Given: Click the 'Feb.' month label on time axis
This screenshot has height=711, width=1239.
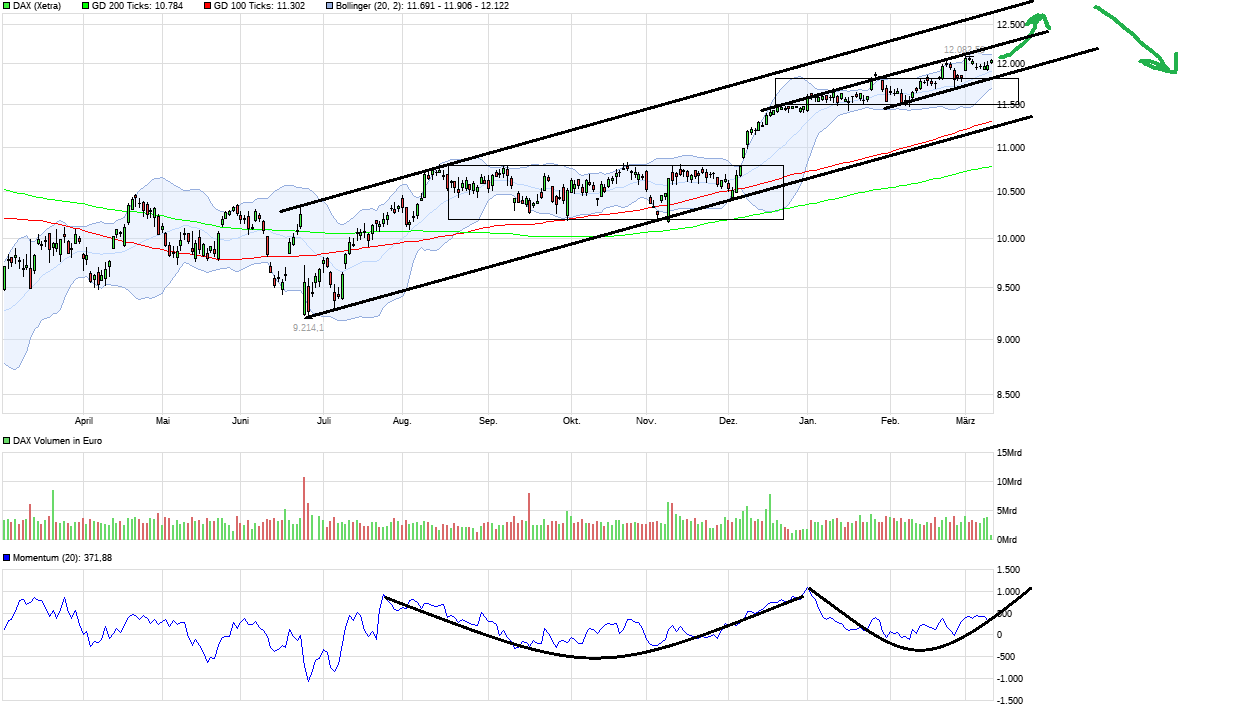Looking at the screenshot, I should coord(890,421).
